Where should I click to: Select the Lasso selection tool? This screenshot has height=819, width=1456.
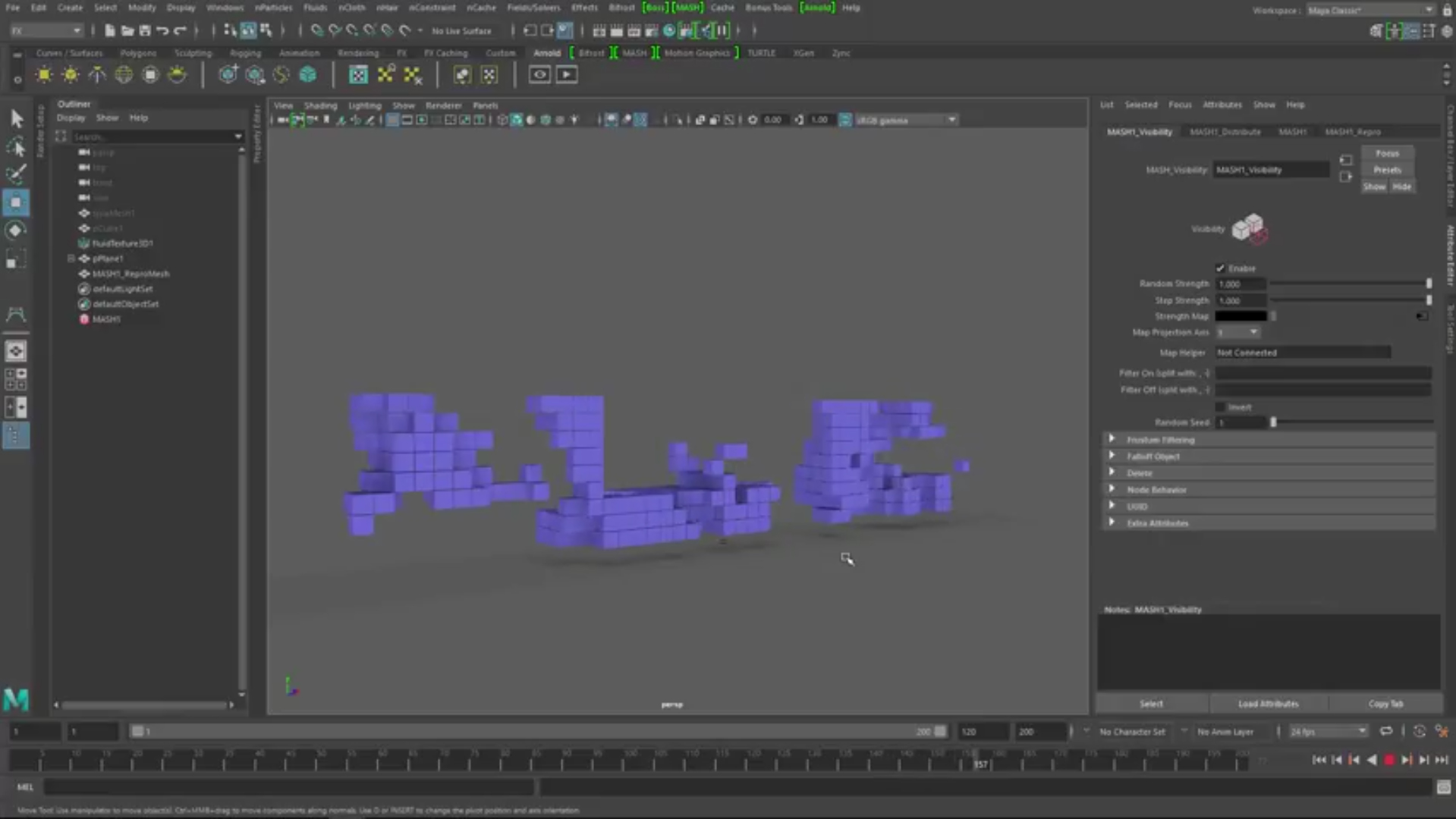(x=16, y=146)
